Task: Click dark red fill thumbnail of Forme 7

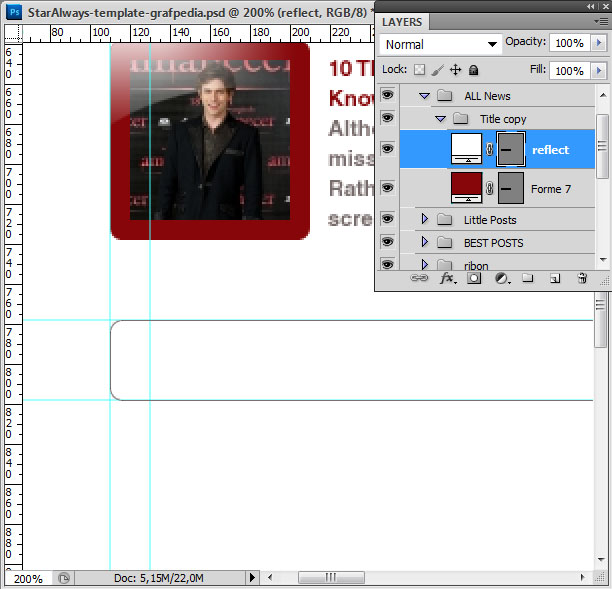Action: [x=466, y=188]
